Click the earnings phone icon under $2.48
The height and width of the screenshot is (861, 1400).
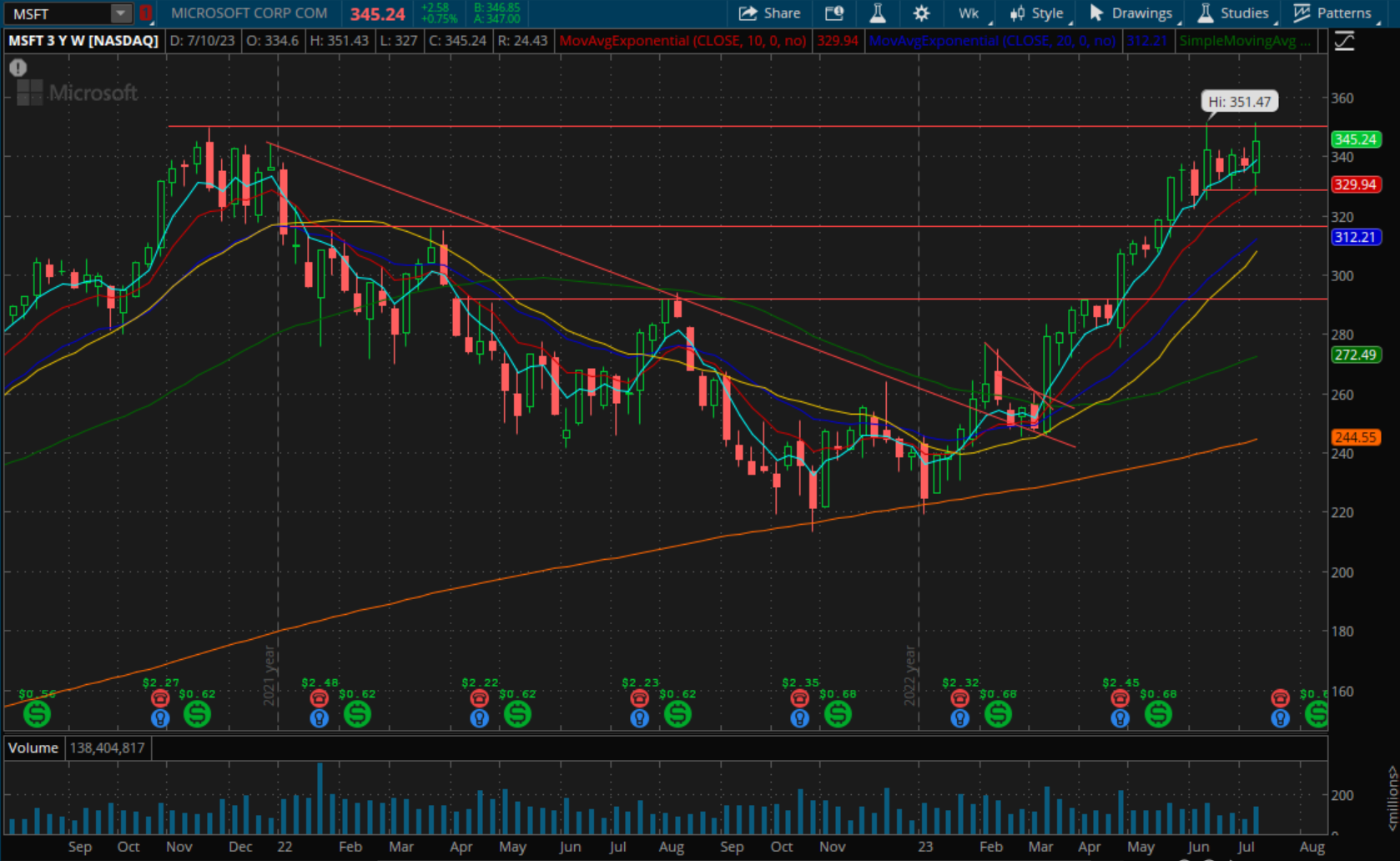tap(319, 698)
